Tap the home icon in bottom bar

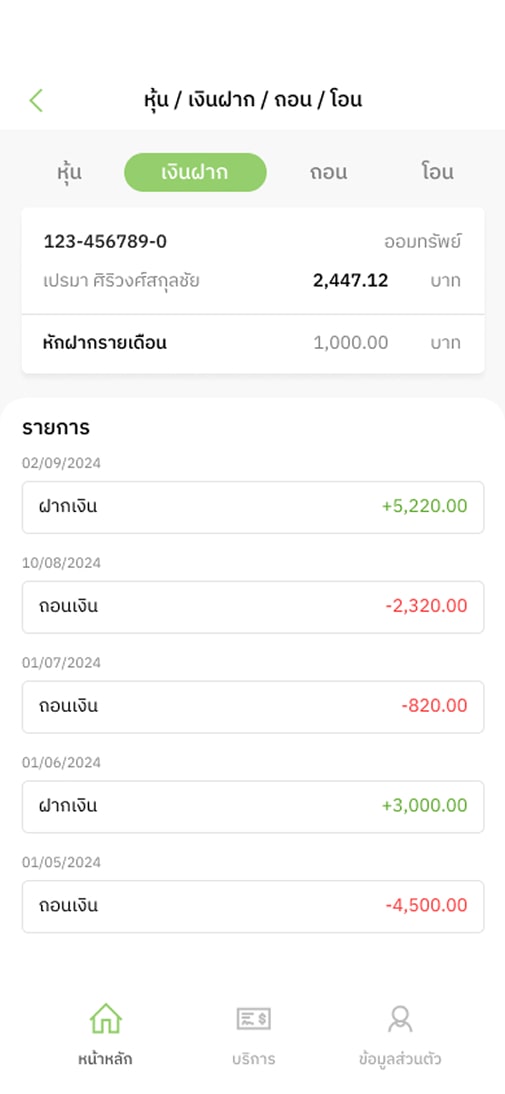click(x=105, y=1019)
